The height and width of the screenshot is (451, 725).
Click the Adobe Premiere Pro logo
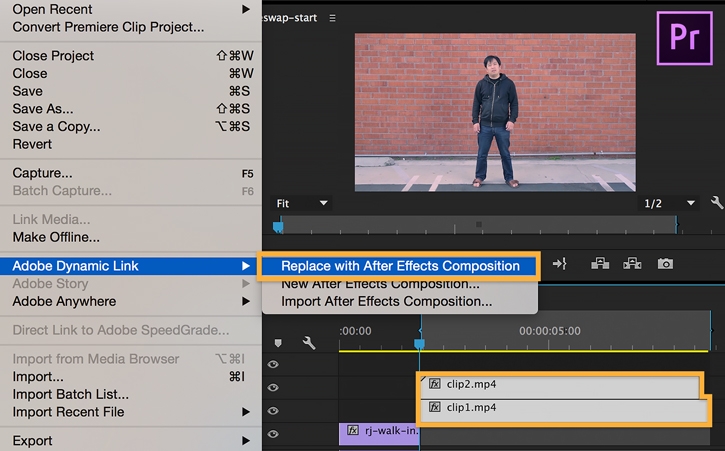(x=684, y=39)
